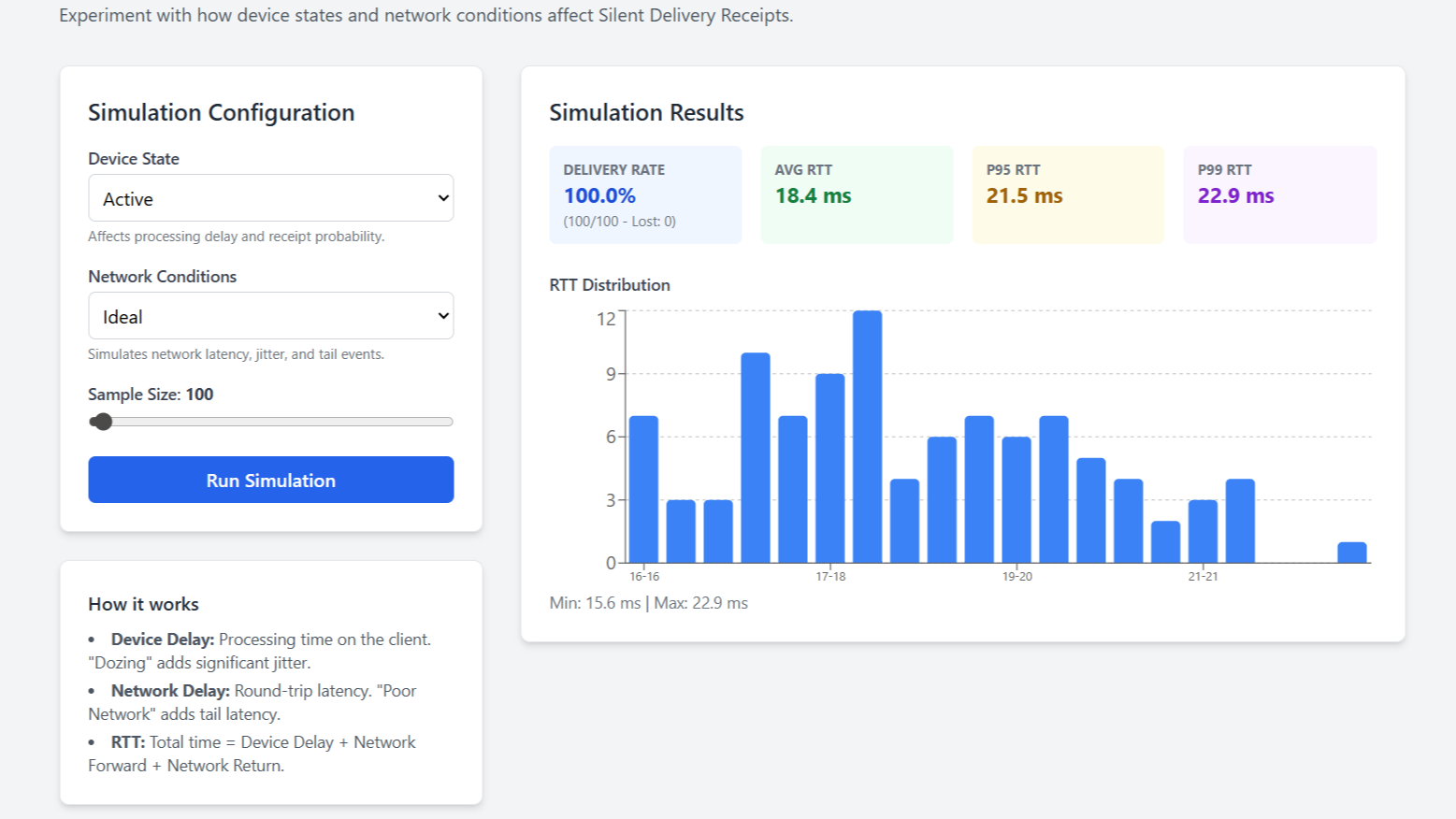Click the 'Simulation Results' heading
1456x819 pixels.
[647, 112]
